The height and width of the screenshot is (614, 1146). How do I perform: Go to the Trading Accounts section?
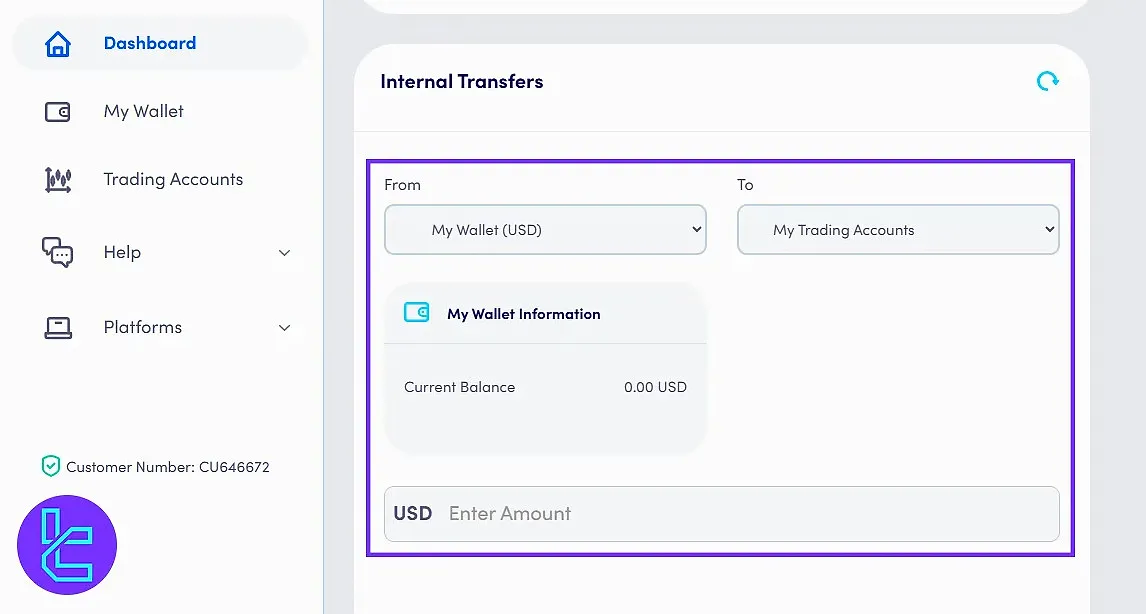(172, 179)
